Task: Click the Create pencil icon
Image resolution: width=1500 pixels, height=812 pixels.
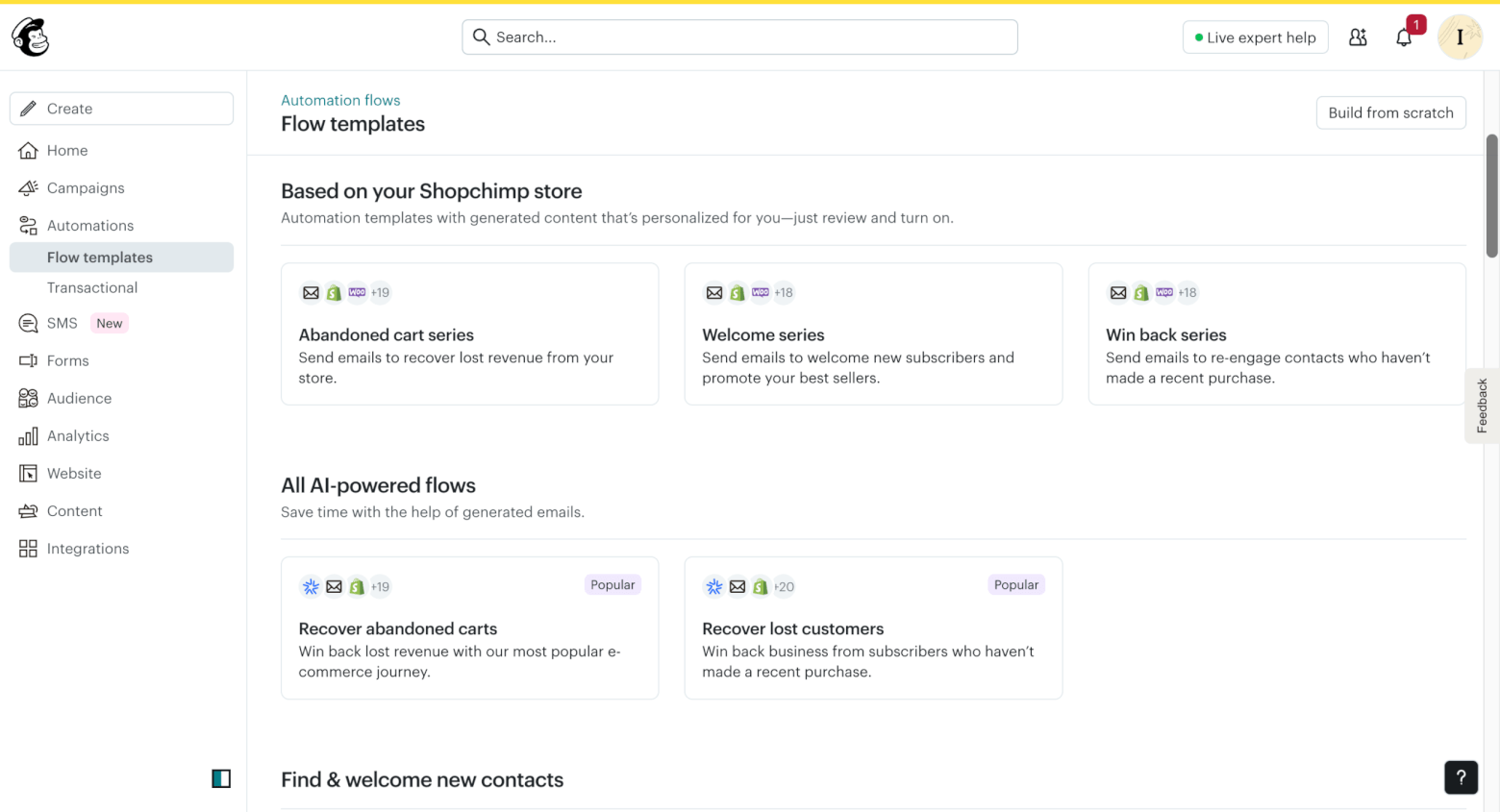Action: click(28, 109)
